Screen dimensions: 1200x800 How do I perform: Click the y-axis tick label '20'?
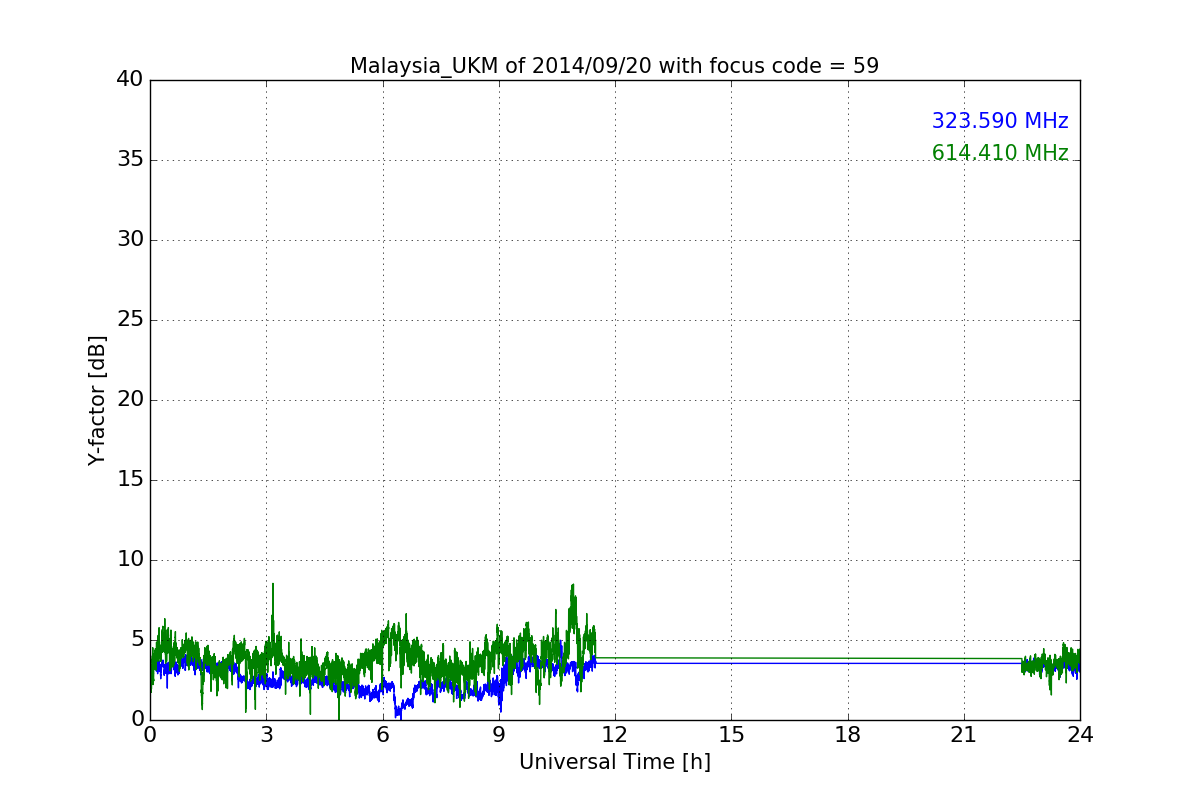[130, 400]
